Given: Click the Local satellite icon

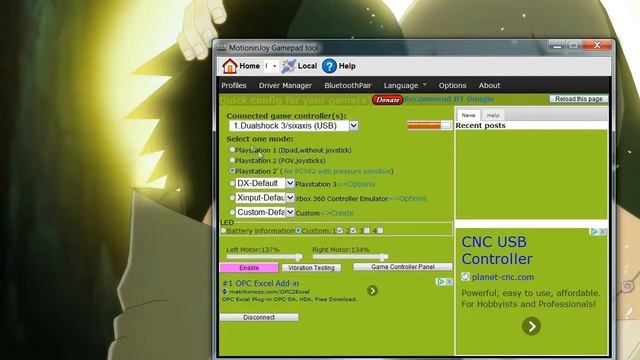Looking at the screenshot, I should [x=289, y=66].
